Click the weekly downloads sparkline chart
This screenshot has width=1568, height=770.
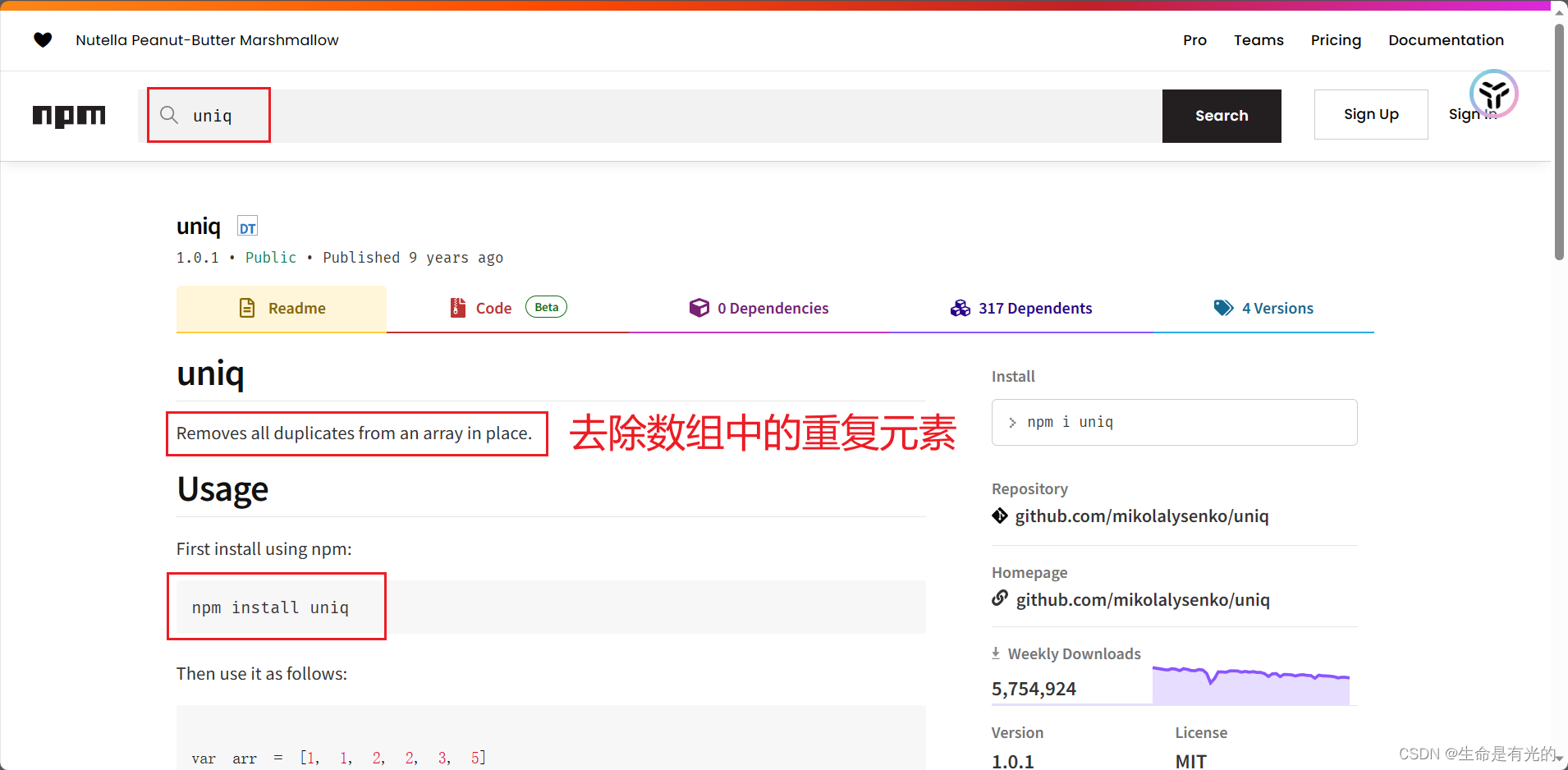(x=1251, y=685)
